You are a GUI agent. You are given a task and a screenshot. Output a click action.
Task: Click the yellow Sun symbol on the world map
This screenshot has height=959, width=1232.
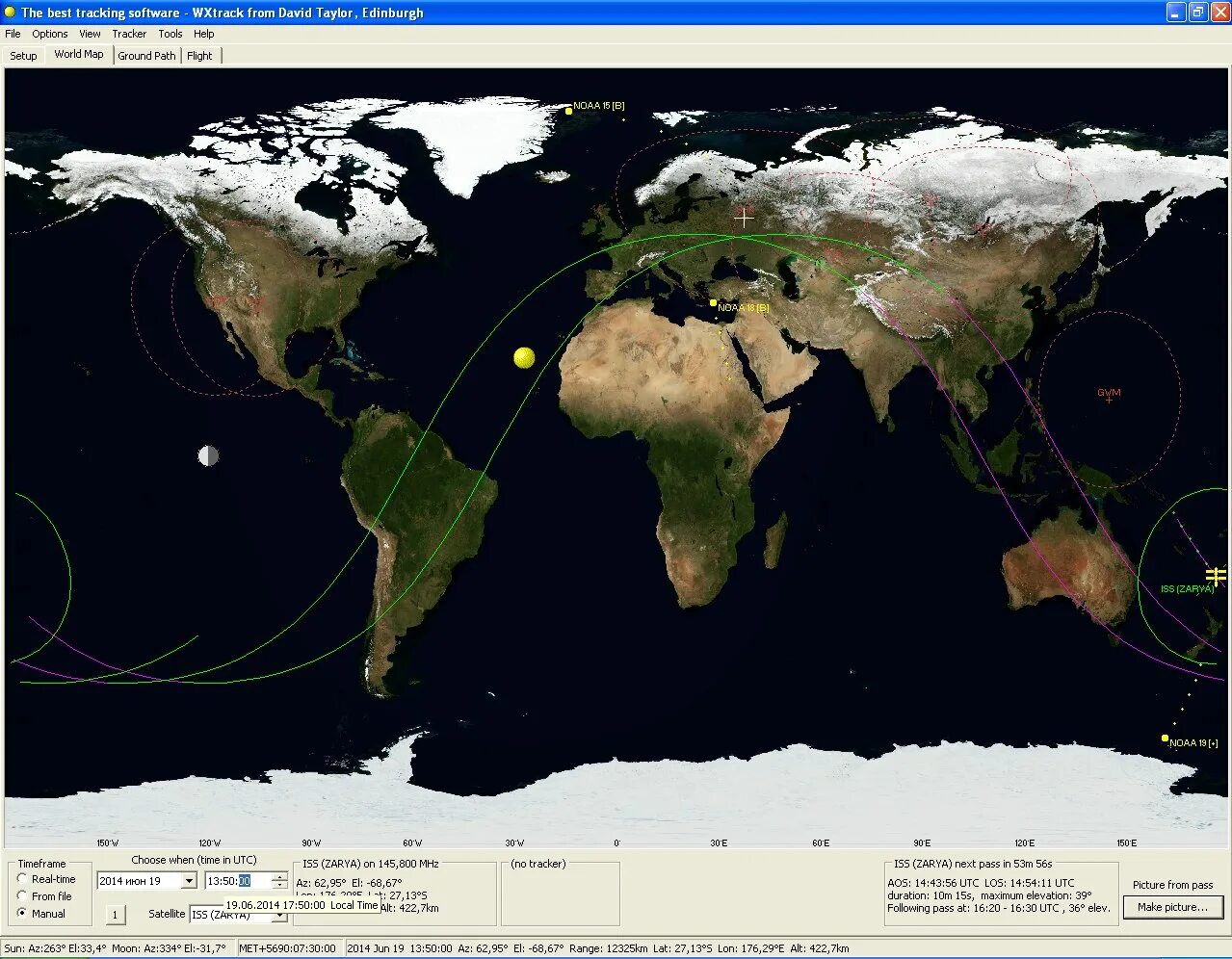pos(523,357)
